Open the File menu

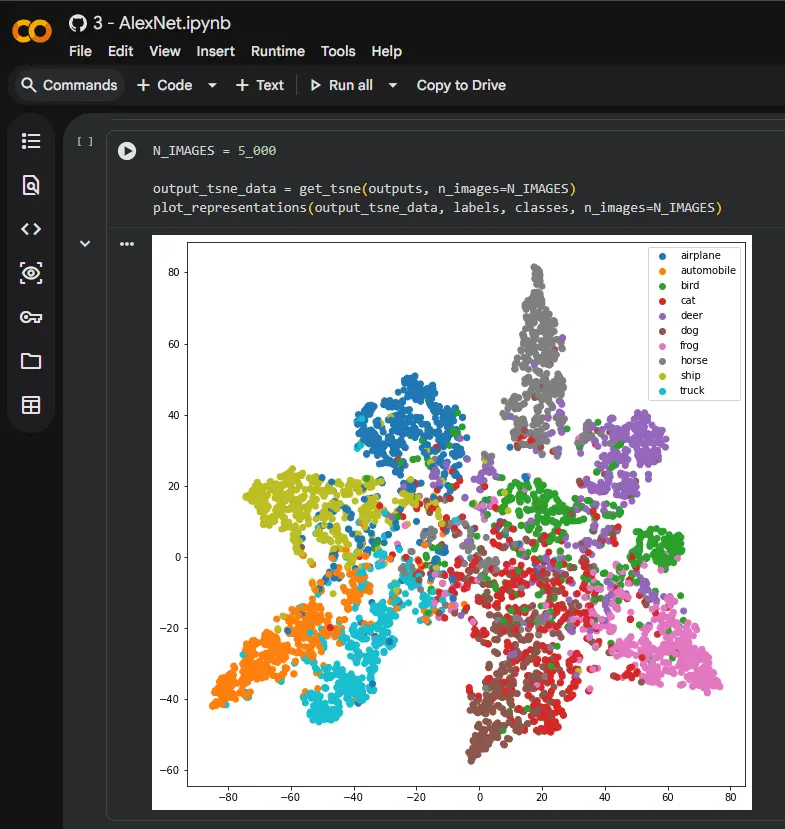tap(80, 51)
